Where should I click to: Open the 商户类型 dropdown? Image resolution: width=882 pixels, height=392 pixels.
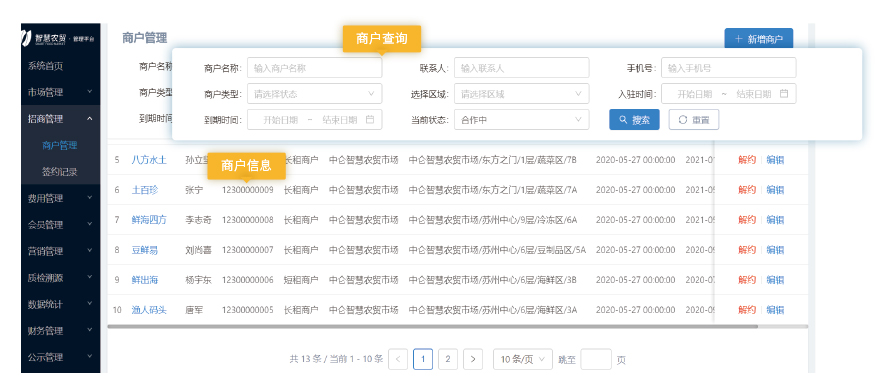coord(314,94)
